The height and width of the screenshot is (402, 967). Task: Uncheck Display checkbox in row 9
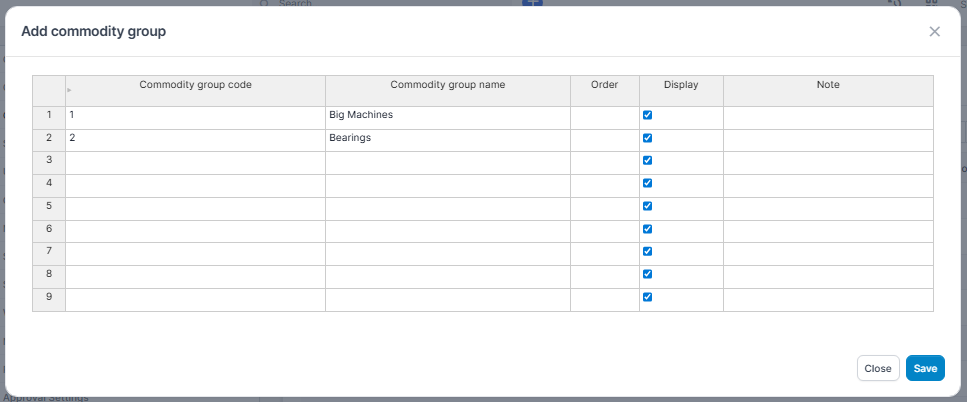[647, 297]
